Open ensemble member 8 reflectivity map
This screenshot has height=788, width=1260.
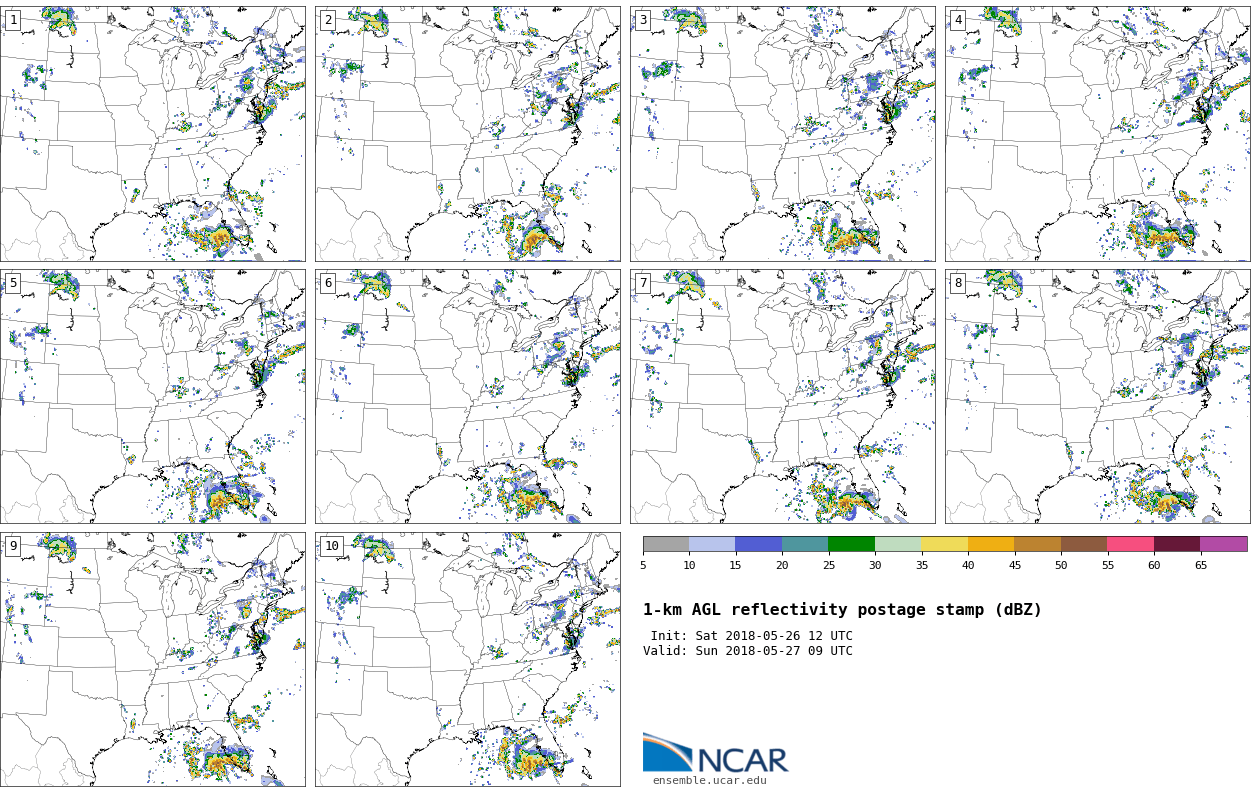coord(1098,397)
